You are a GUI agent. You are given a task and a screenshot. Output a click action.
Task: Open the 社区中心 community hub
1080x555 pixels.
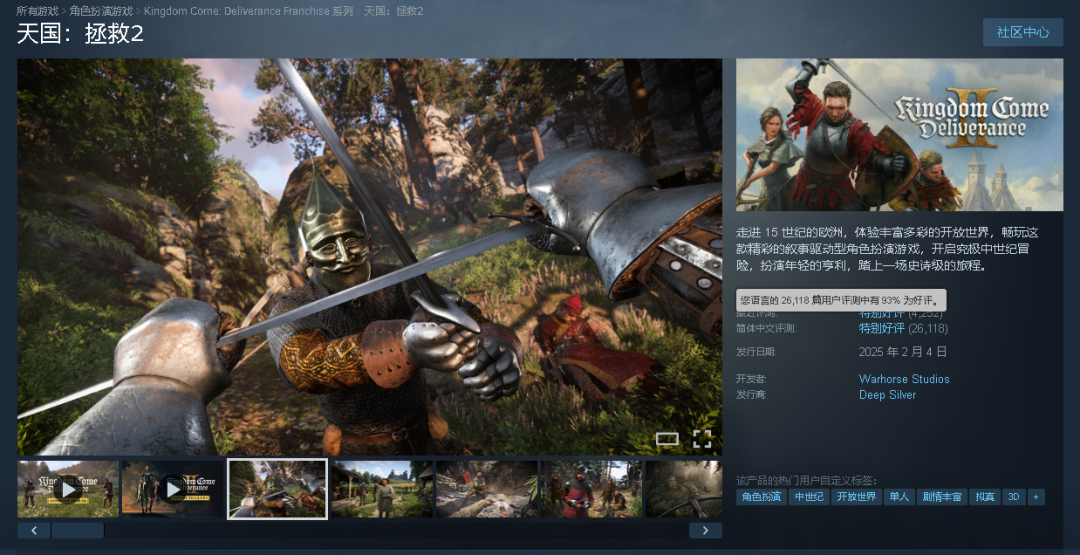pos(1023,32)
